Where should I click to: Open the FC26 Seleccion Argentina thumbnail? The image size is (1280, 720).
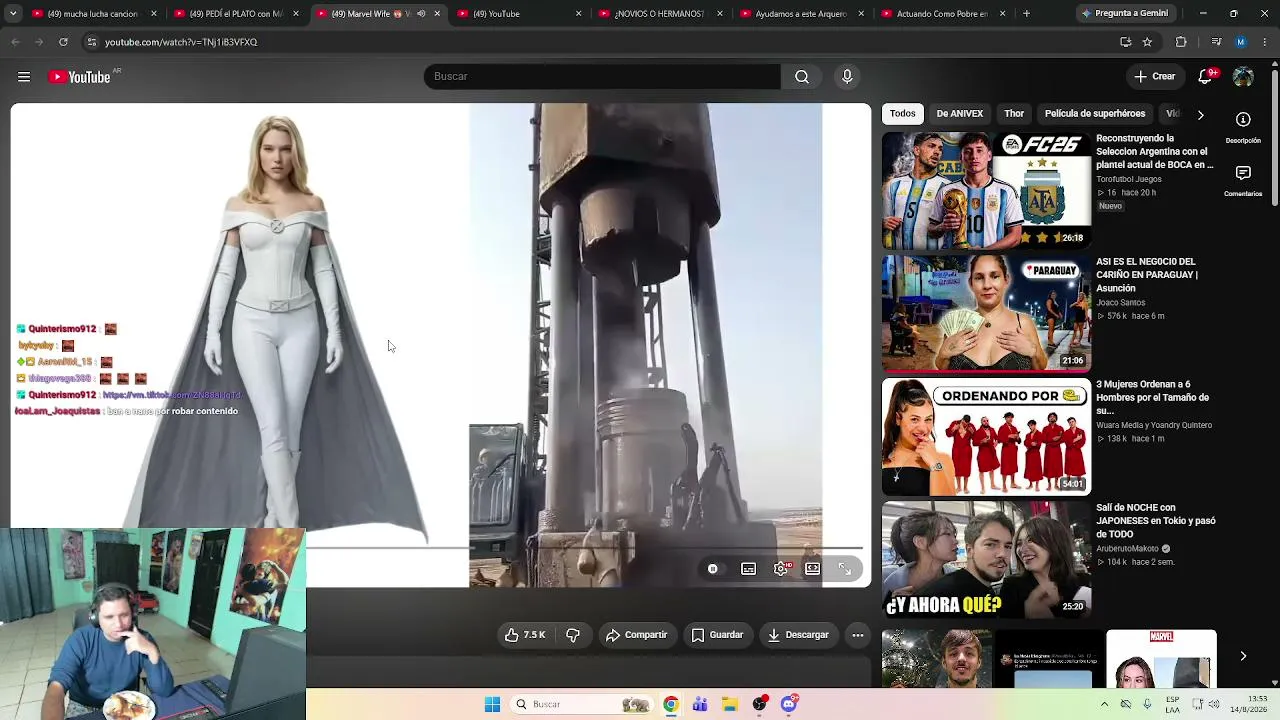[x=986, y=191]
